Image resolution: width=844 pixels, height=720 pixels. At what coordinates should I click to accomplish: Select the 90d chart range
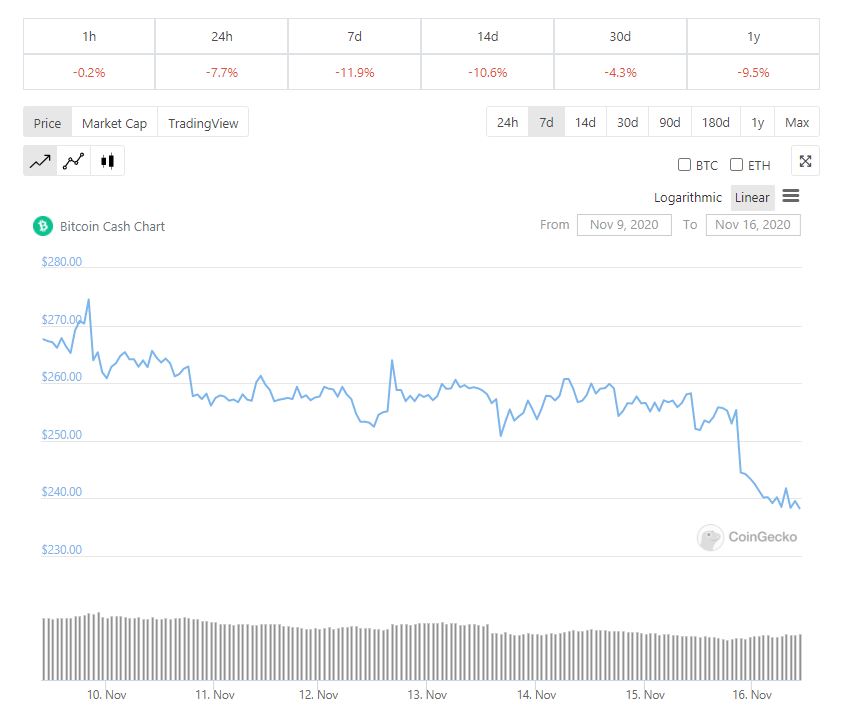pyautogui.click(x=670, y=122)
